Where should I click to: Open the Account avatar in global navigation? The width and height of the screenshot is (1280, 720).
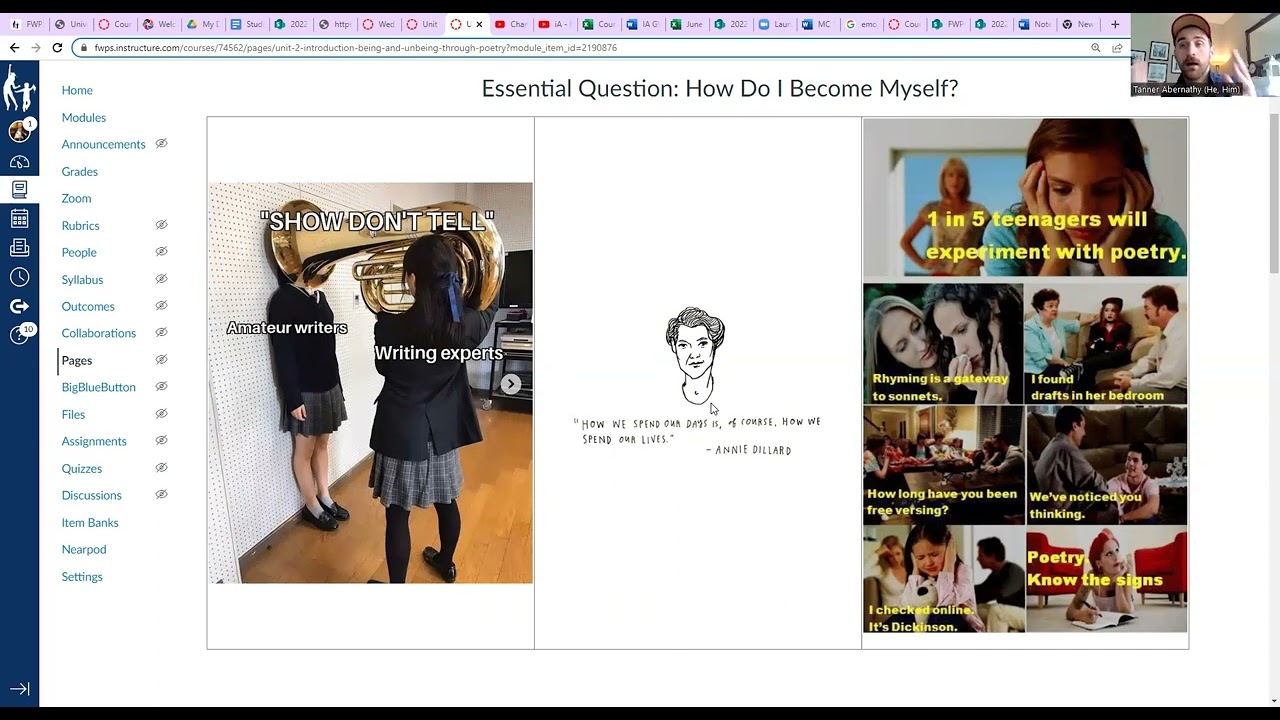coord(19,131)
